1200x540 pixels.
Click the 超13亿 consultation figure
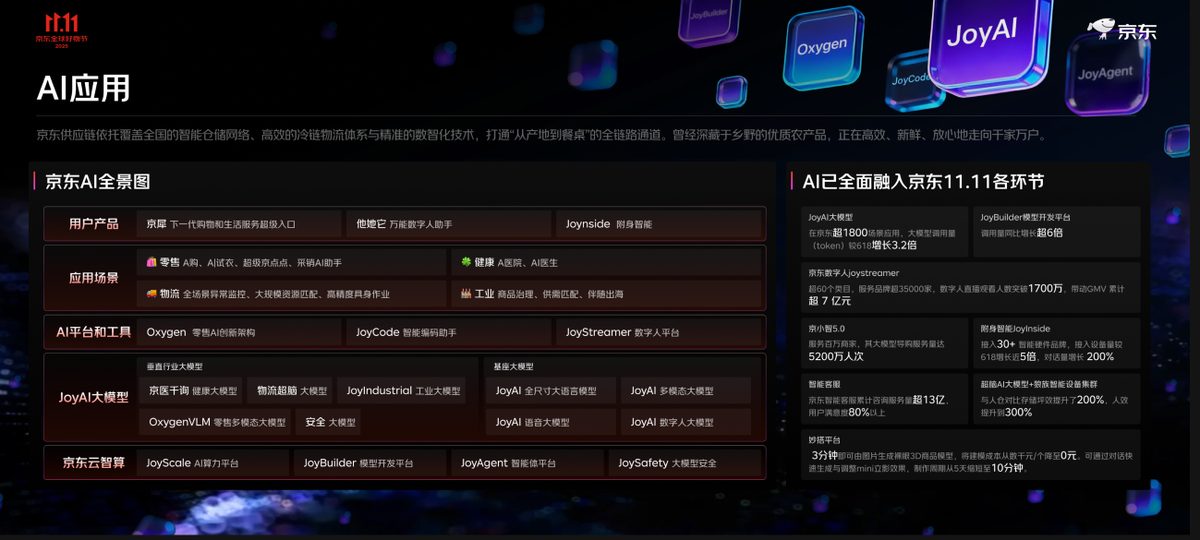coord(928,399)
